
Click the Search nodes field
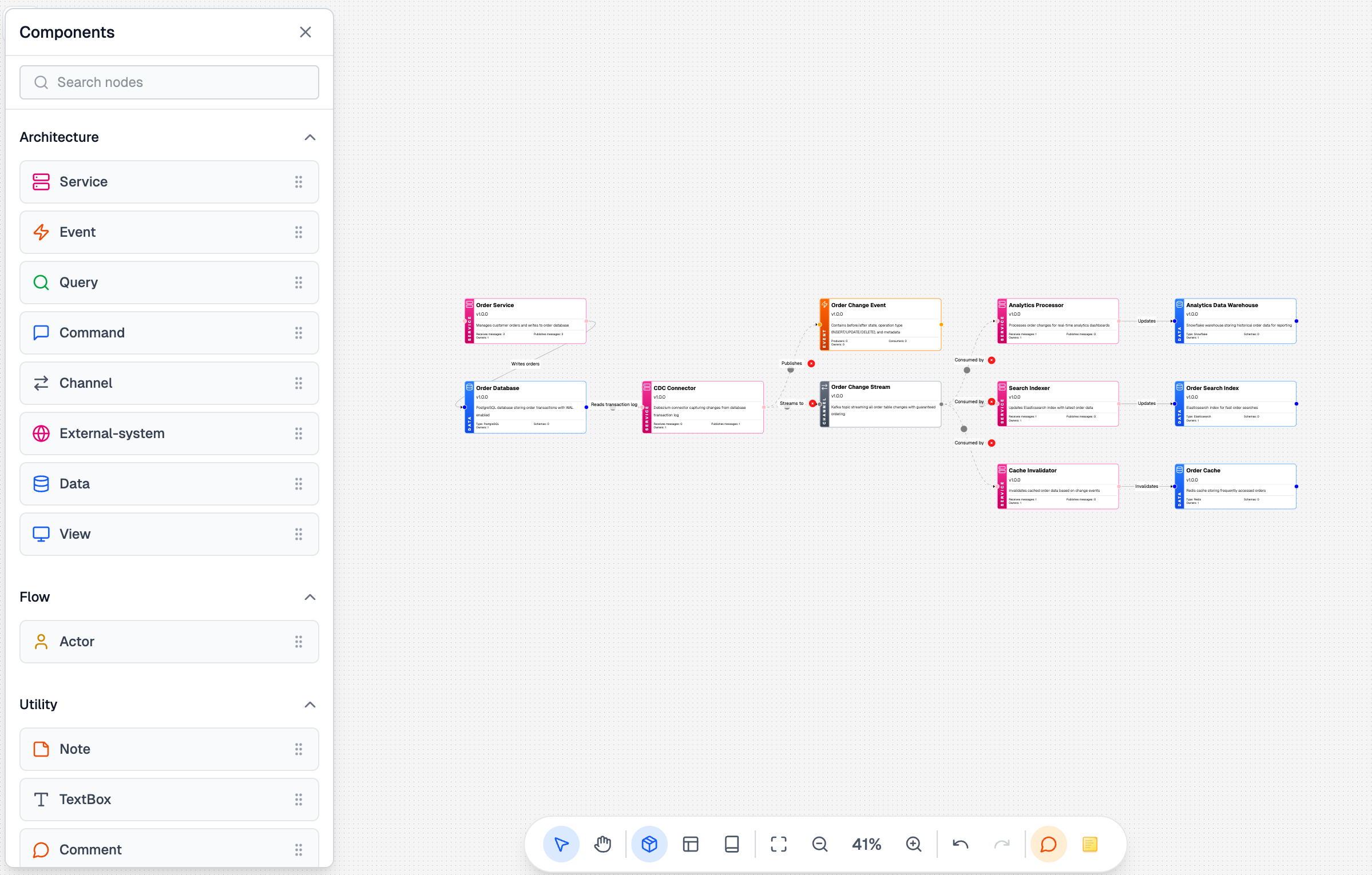(169, 82)
